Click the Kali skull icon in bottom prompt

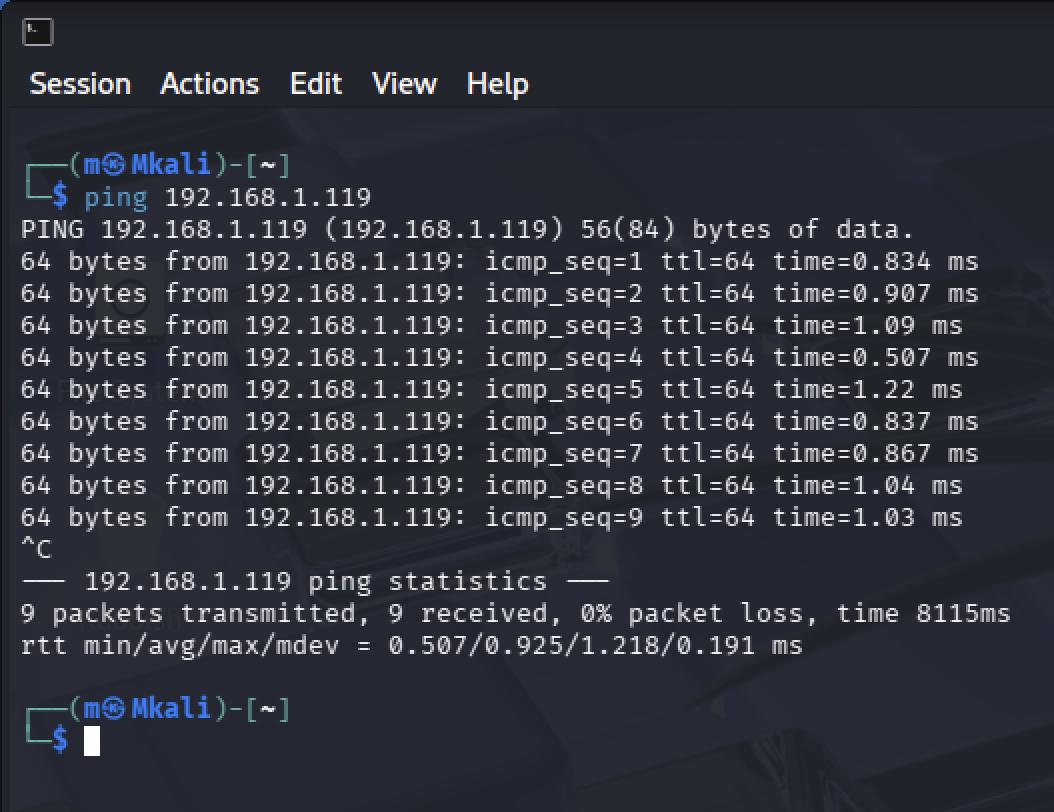coord(113,708)
